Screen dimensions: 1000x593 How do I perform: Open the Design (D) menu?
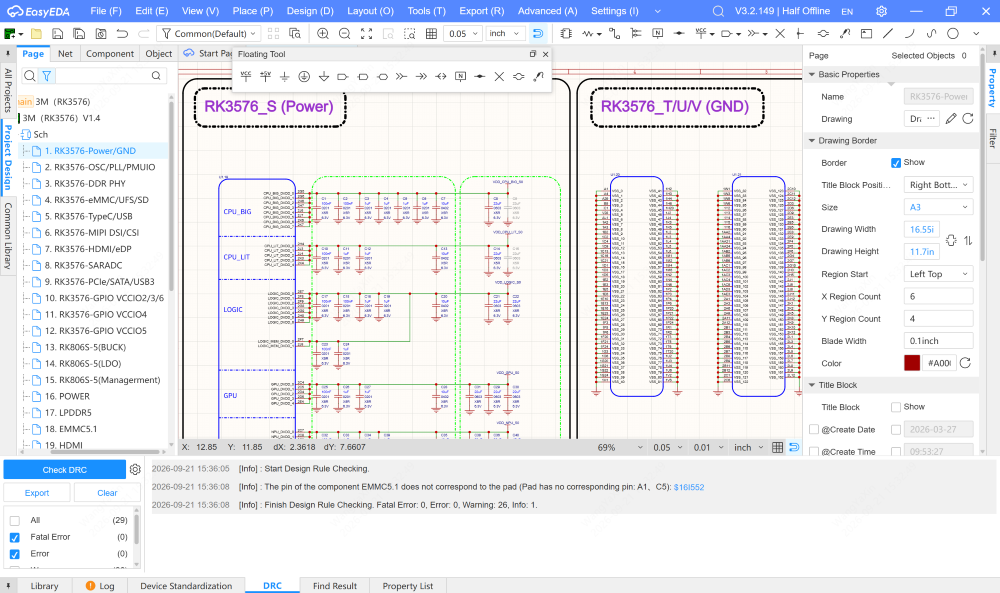[310, 11]
